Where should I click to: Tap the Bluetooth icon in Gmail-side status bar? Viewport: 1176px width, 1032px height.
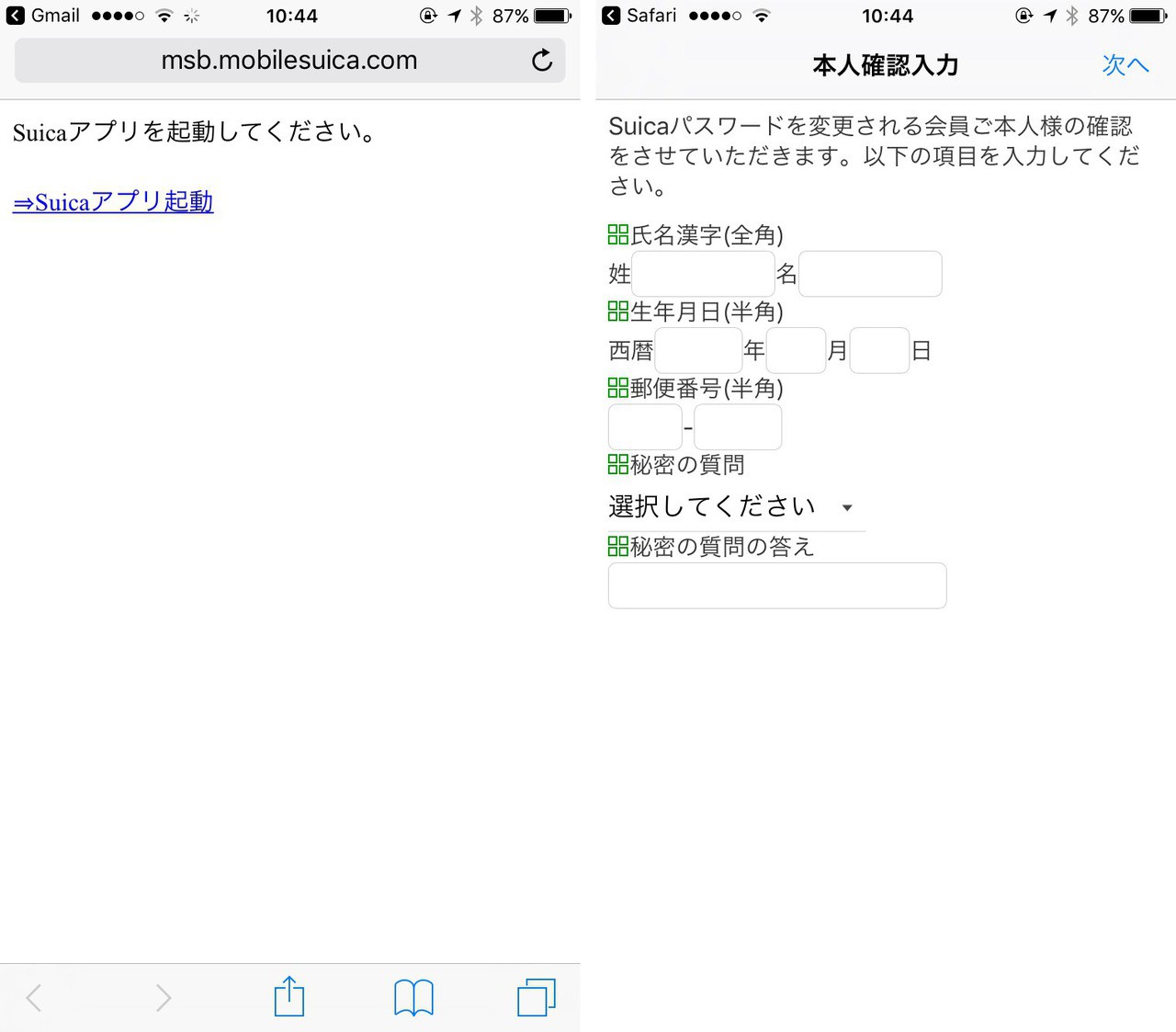point(476,16)
